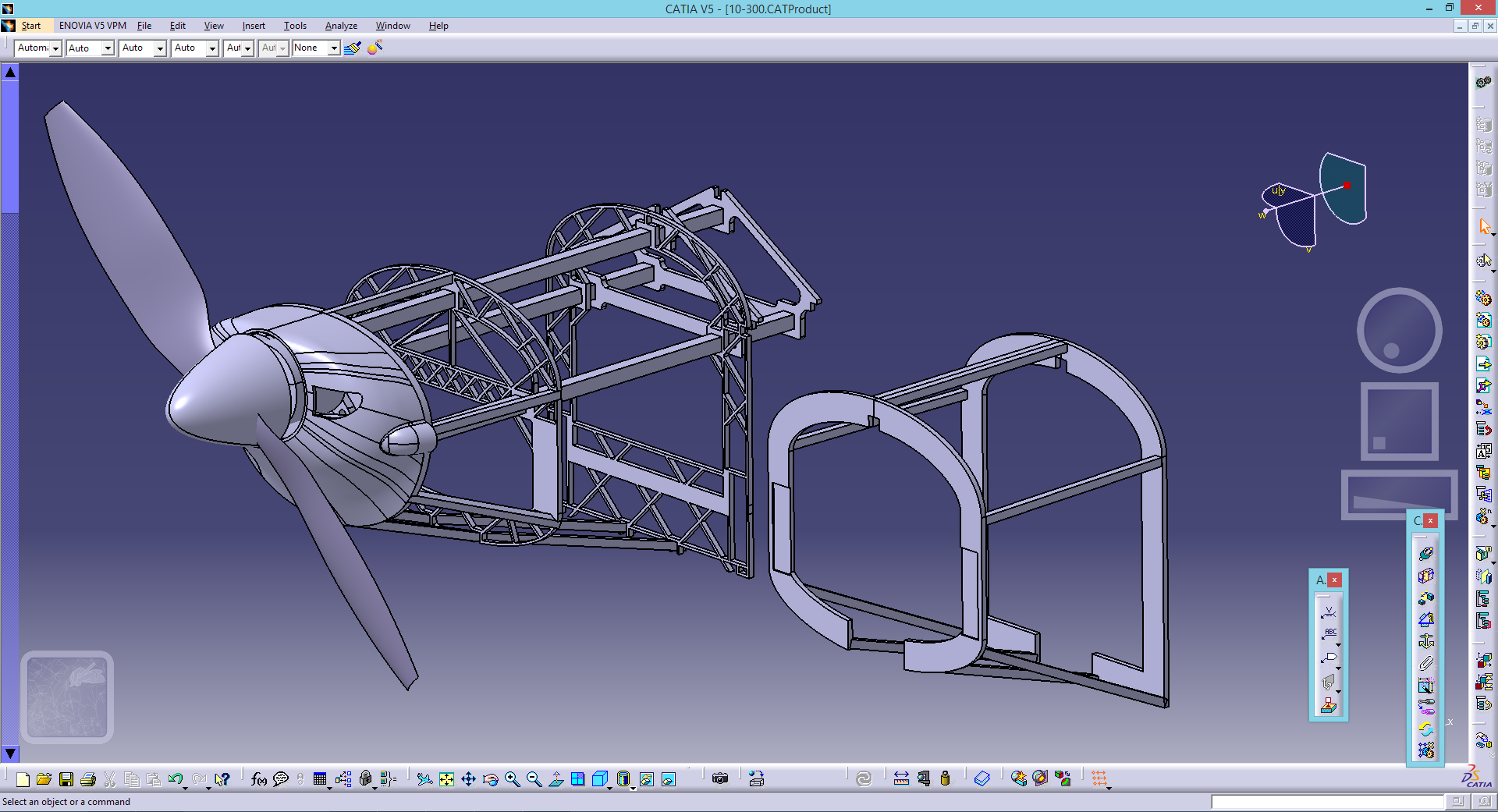Click the Select arrow in right toolbar
The height and width of the screenshot is (812, 1498).
pos(1484,226)
